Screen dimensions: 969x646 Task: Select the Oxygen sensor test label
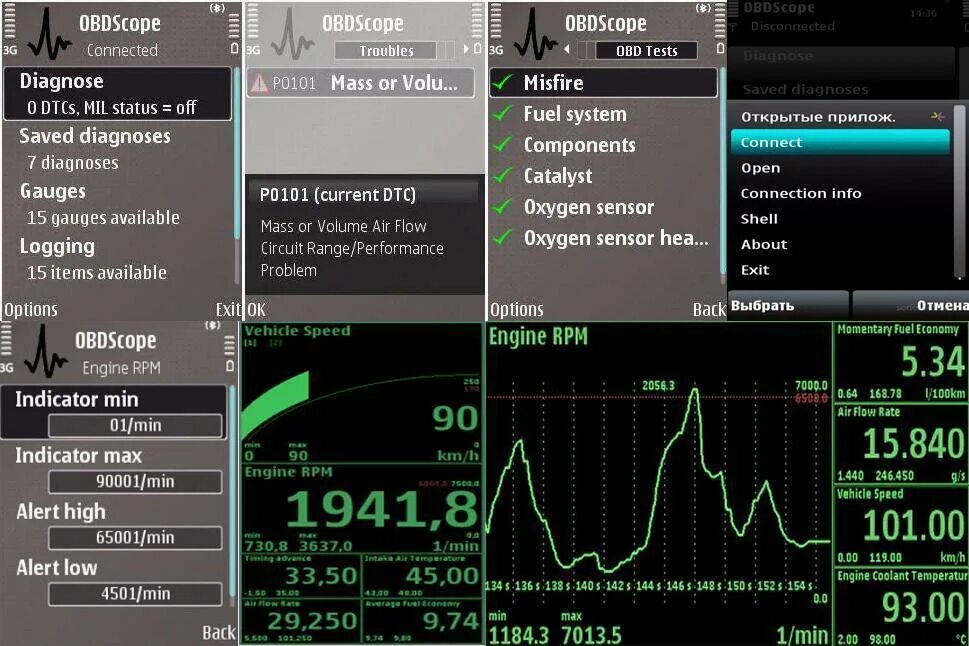click(589, 207)
